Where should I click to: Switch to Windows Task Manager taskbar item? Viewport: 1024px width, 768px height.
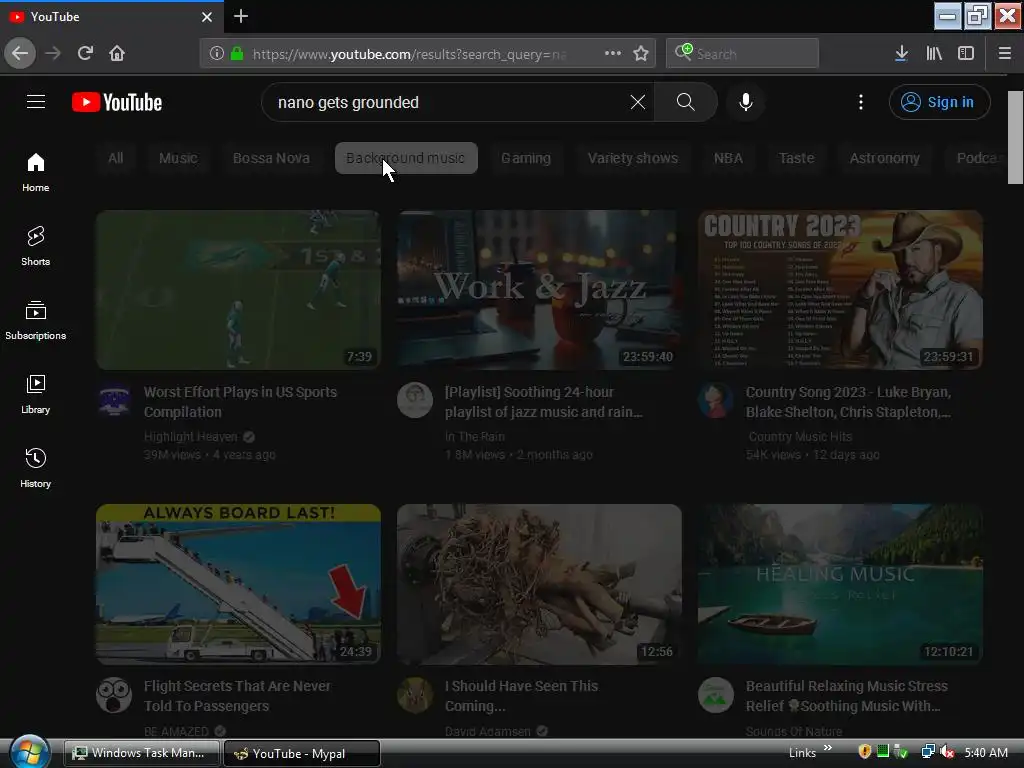142,753
